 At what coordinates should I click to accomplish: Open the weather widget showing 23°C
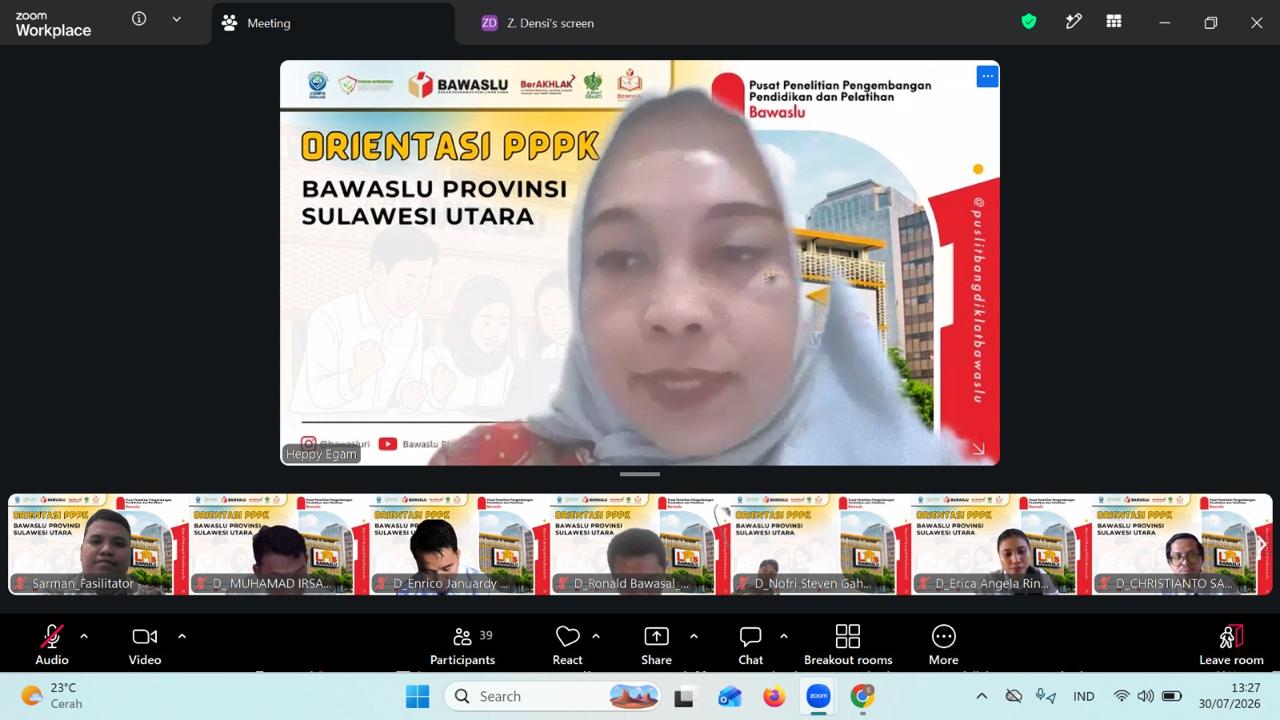pyautogui.click(x=54, y=696)
